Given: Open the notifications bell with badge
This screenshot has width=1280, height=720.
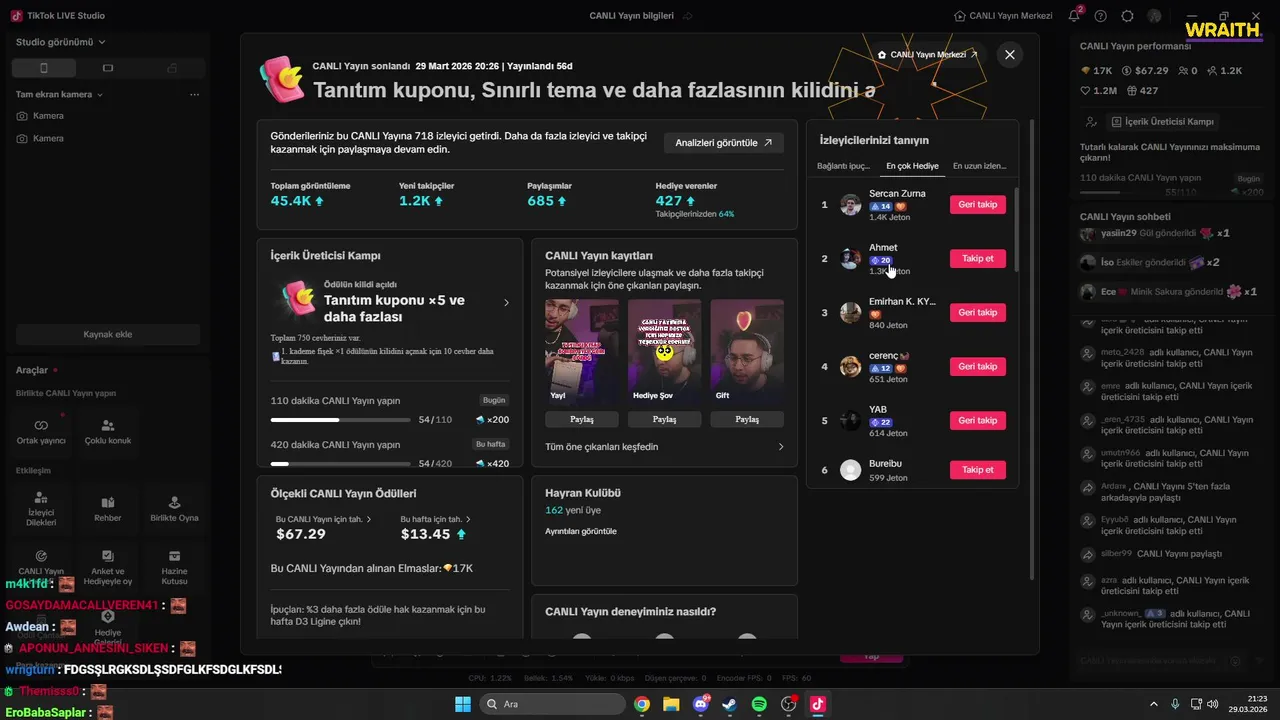Looking at the screenshot, I should point(1075,16).
